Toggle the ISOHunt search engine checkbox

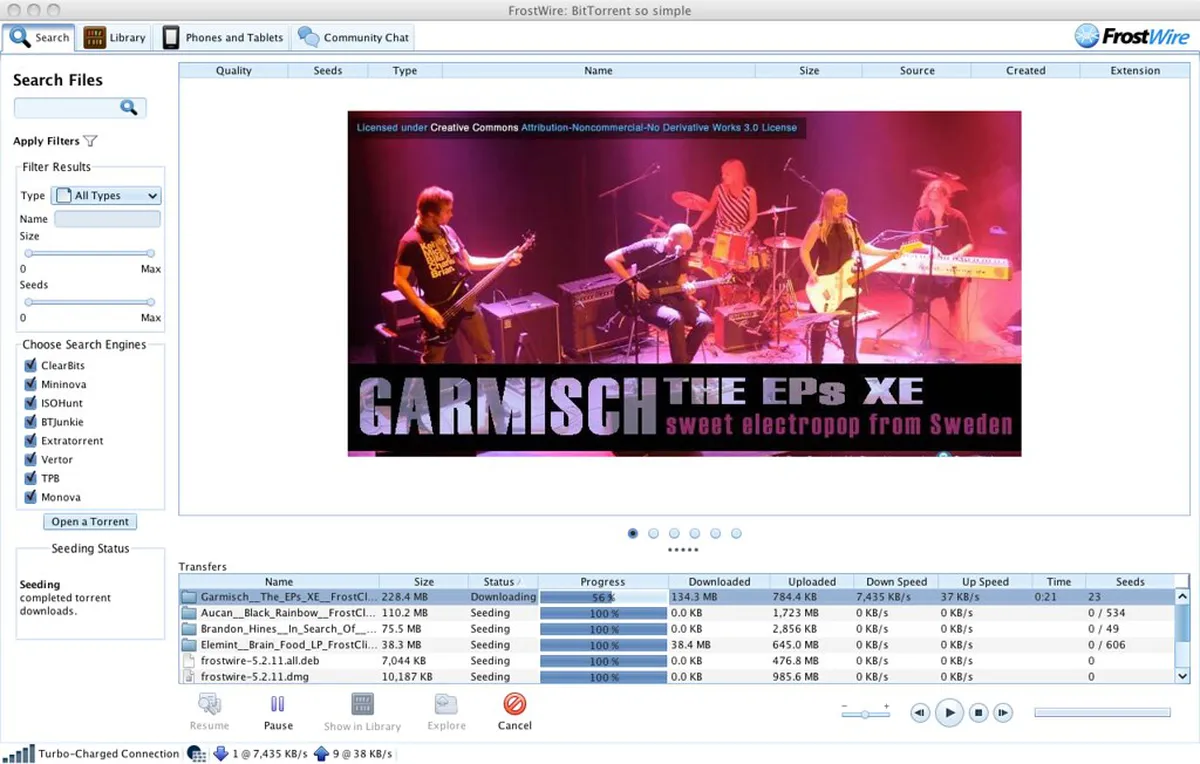30,403
